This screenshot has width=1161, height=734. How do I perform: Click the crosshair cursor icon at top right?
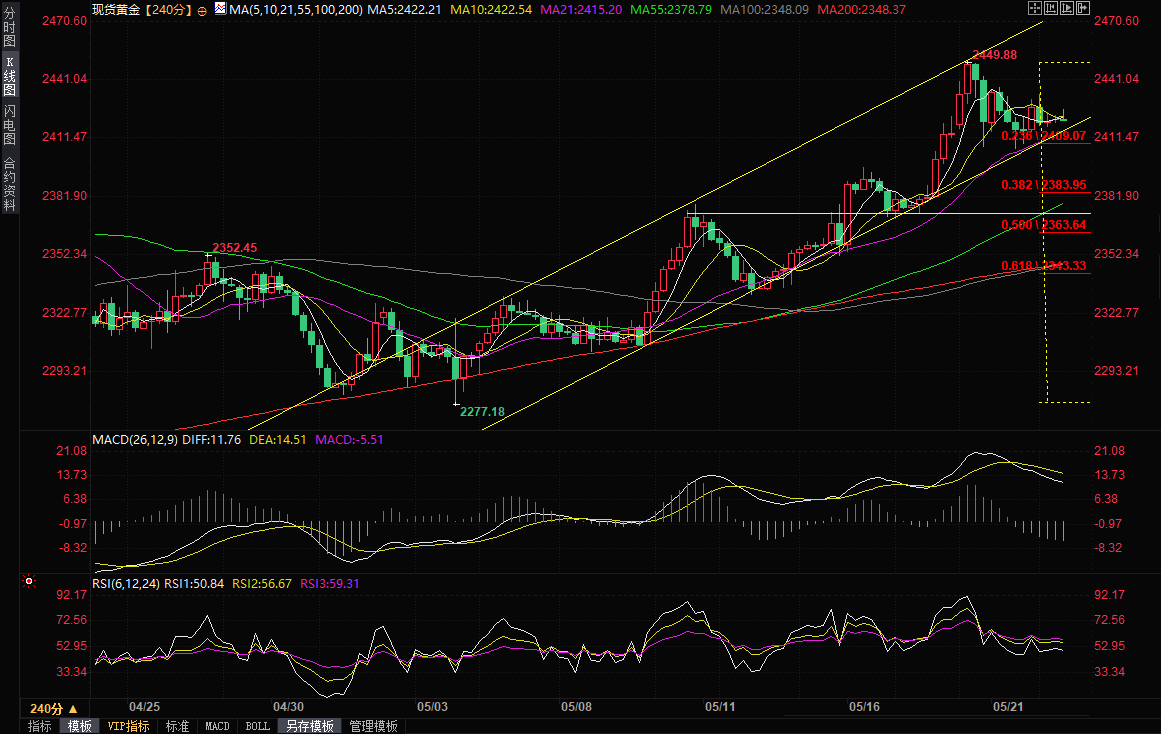pyautogui.click(x=1035, y=8)
